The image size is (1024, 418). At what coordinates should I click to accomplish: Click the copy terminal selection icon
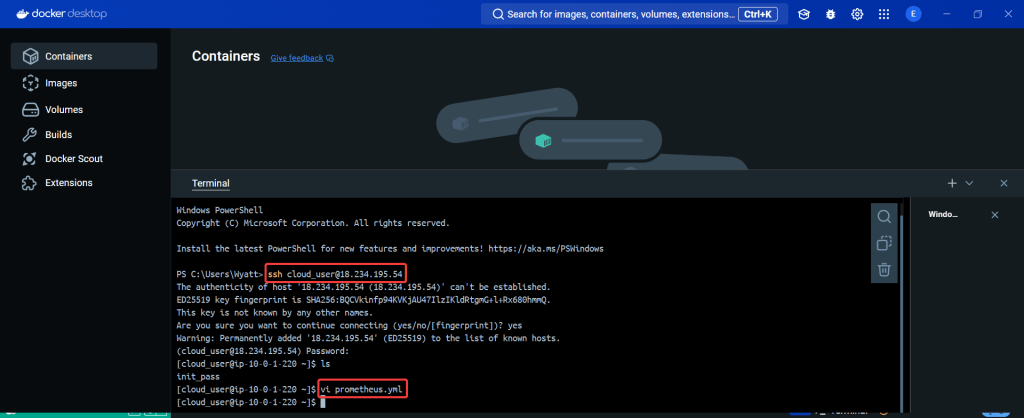pyautogui.click(x=884, y=243)
